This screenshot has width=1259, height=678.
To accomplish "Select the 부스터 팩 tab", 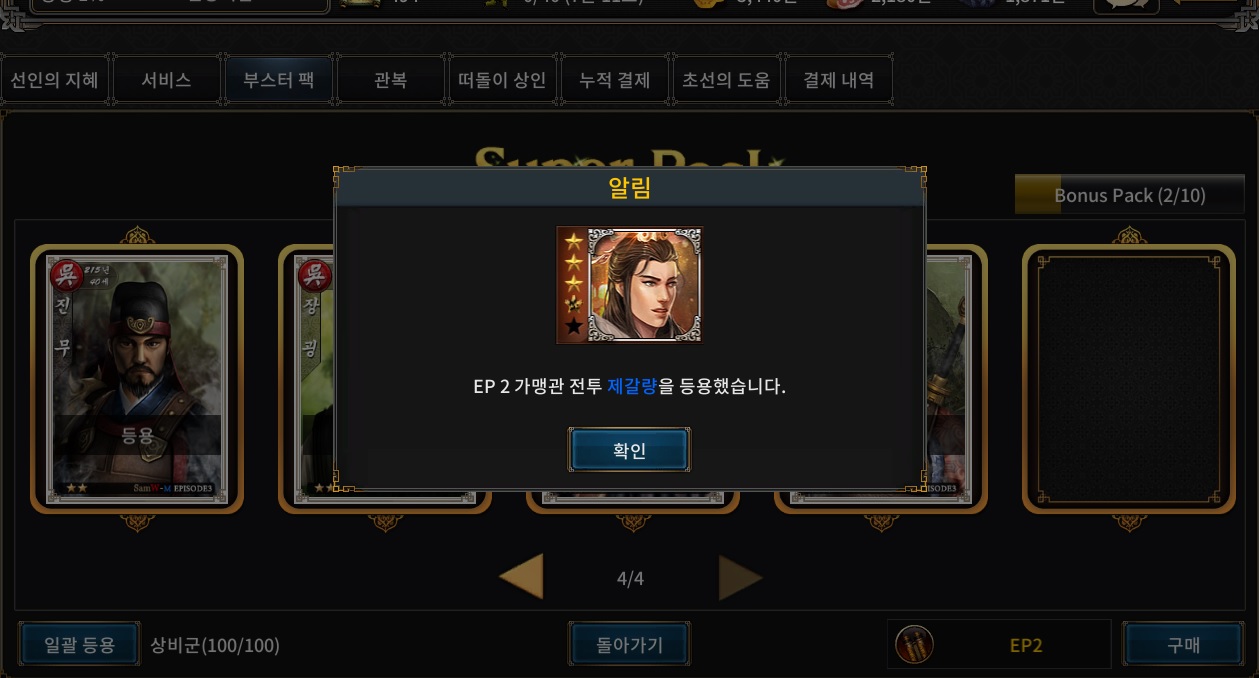I will pyautogui.click(x=279, y=80).
